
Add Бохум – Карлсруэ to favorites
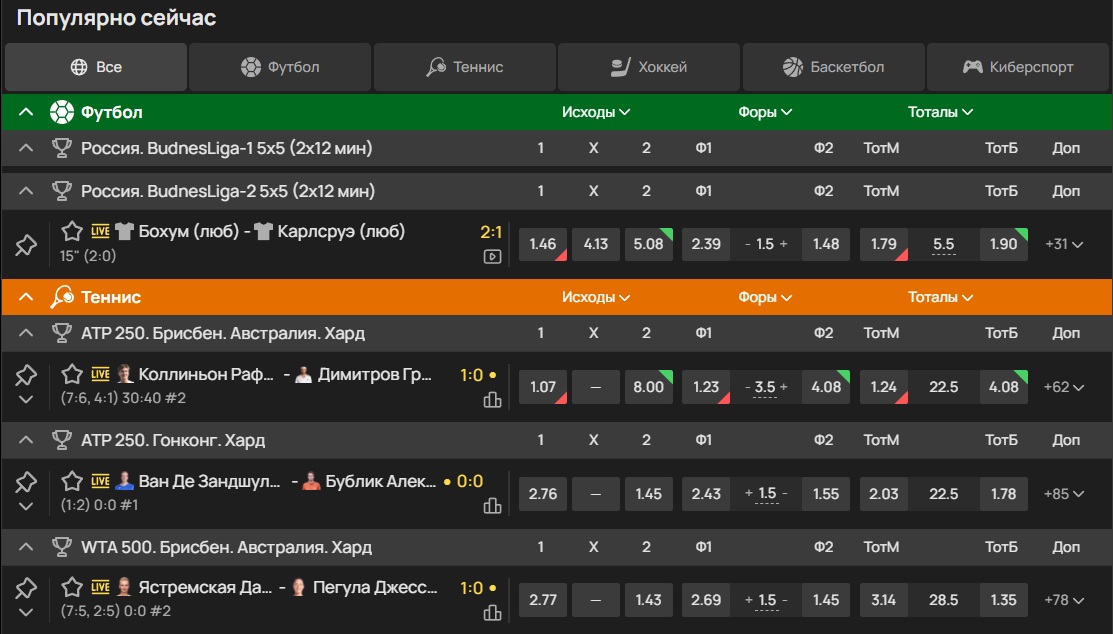tap(72, 232)
